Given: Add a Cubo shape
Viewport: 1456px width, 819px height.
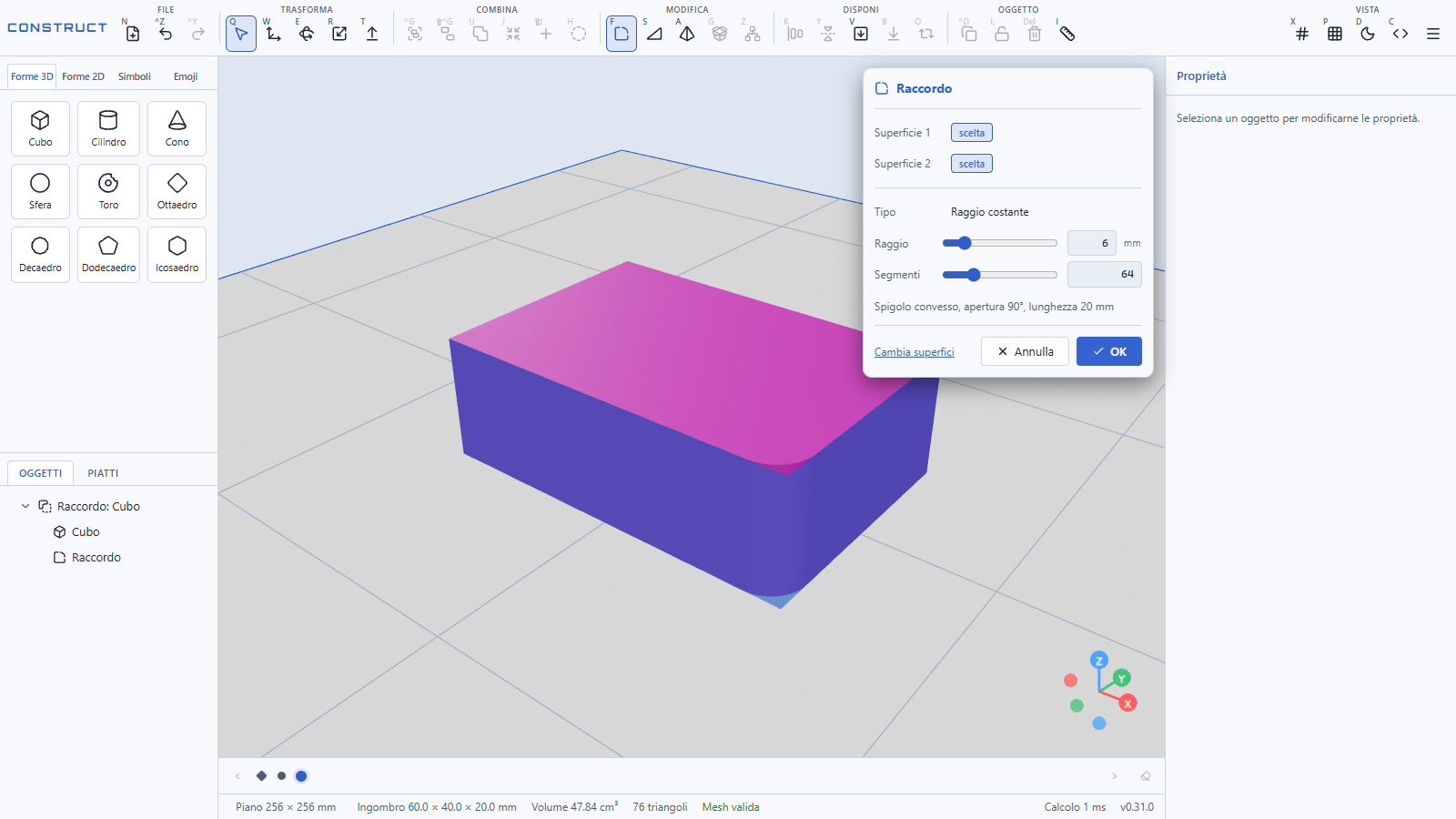Looking at the screenshot, I should tap(40, 128).
